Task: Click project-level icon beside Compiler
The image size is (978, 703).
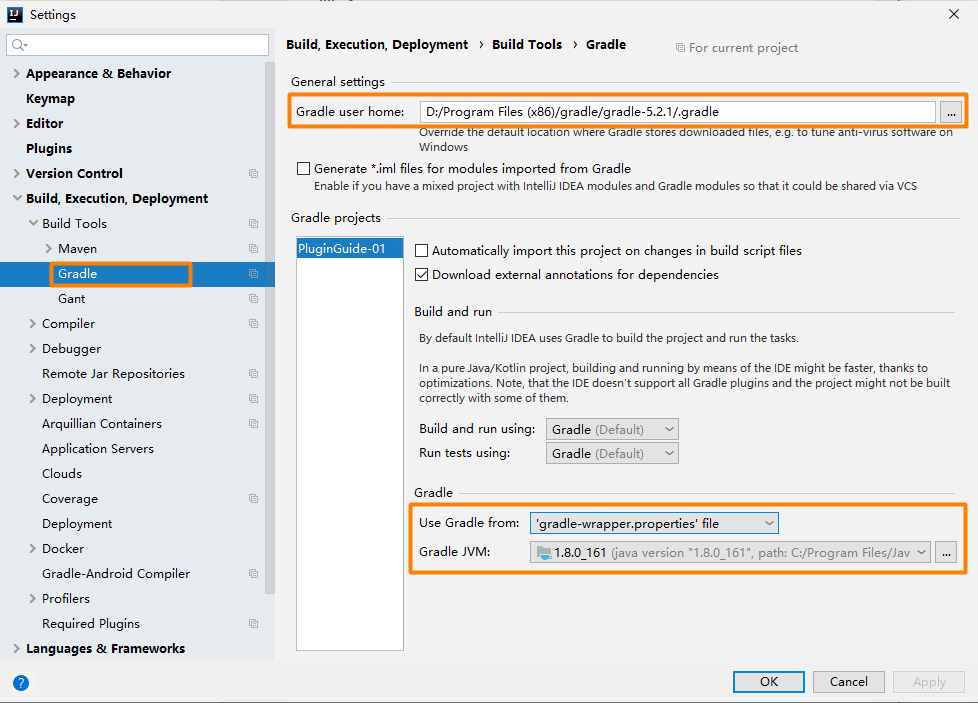Action: tap(253, 324)
